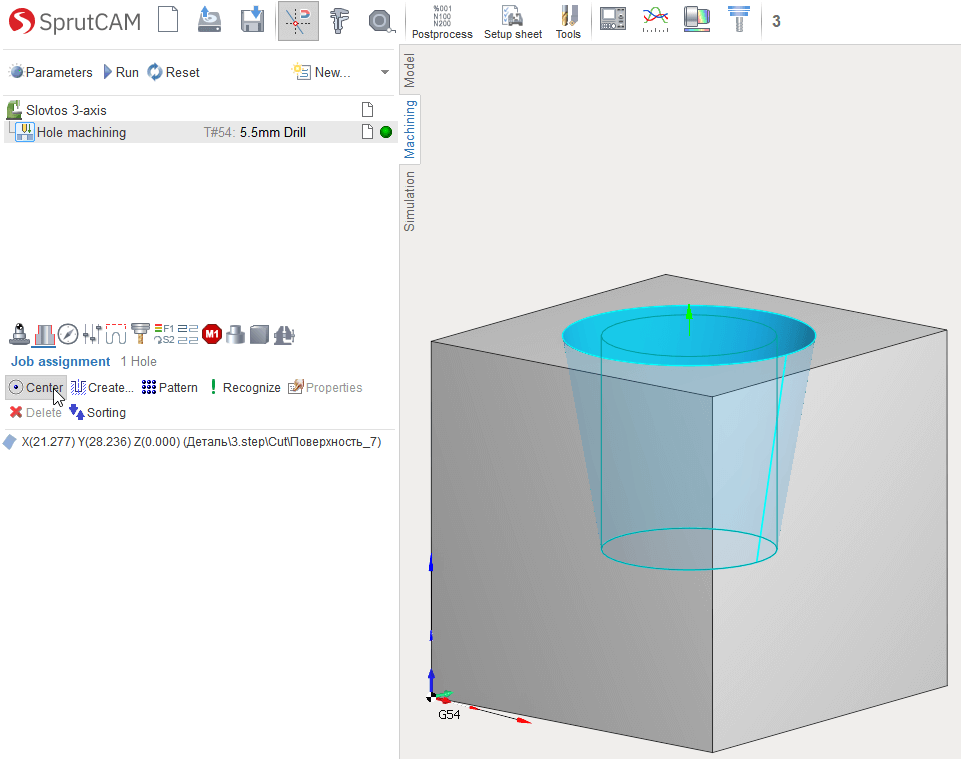Open hole Properties
The width and height of the screenshot is (961, 759).
[x=325, y=387]
